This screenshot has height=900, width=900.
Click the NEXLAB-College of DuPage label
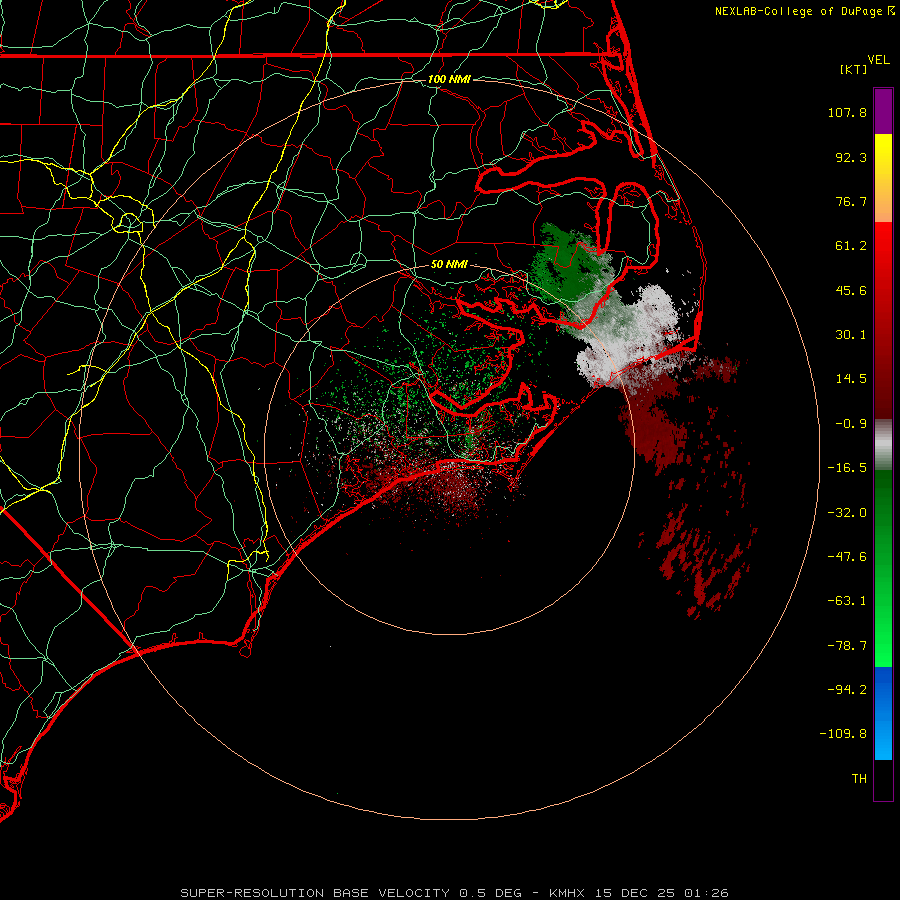(x=799, y=11)
